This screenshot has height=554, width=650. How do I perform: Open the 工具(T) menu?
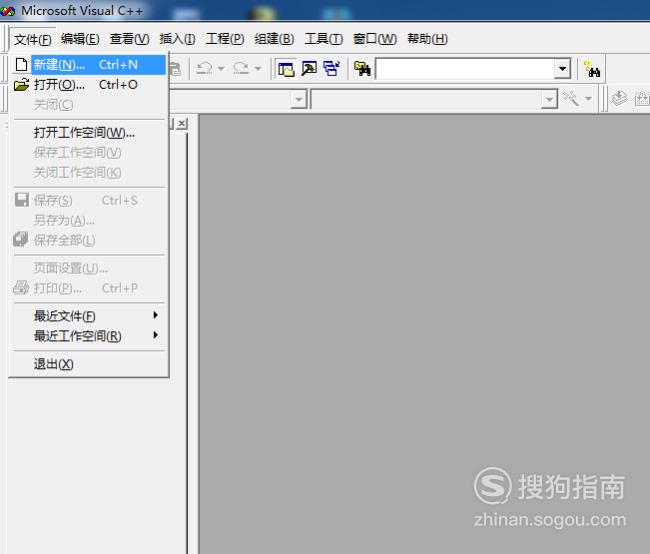323,39
